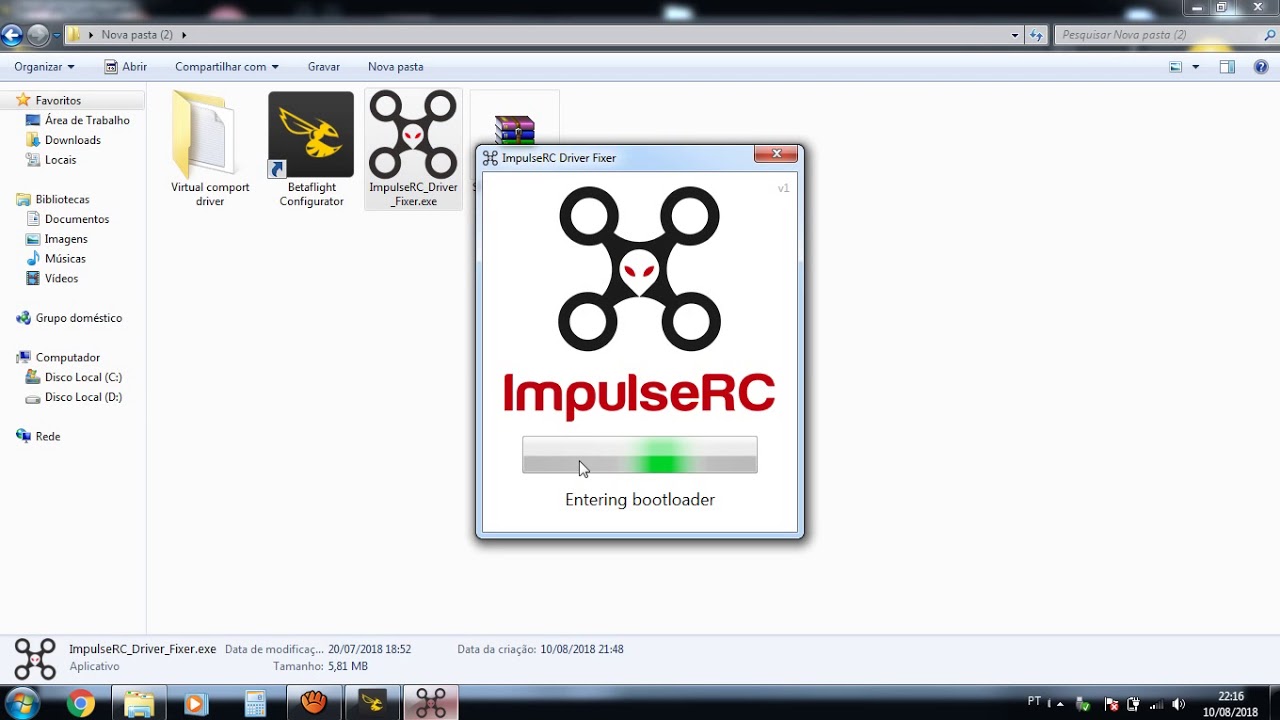Screen dimensions: 1280x720
Task: Click the Gravar toolbar button
Action: click(x=324, y=67)
